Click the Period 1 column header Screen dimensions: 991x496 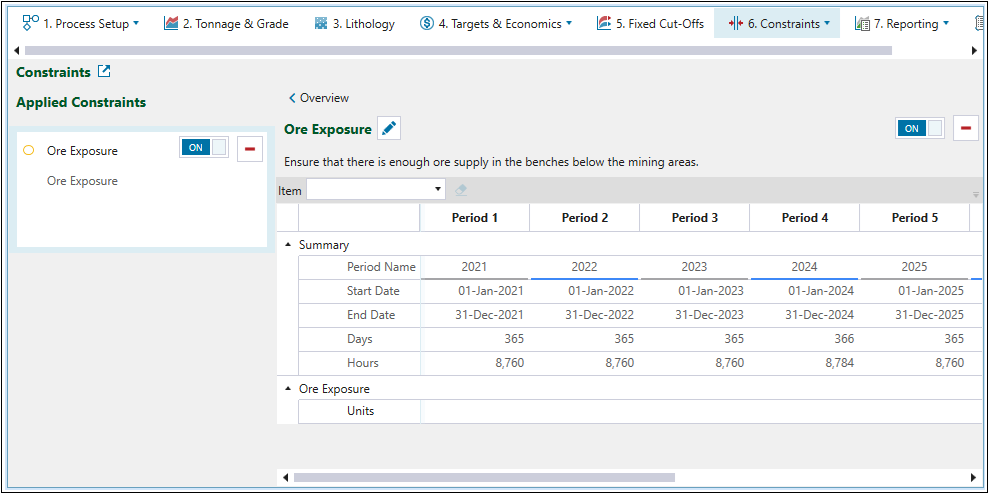click(475, 218)
